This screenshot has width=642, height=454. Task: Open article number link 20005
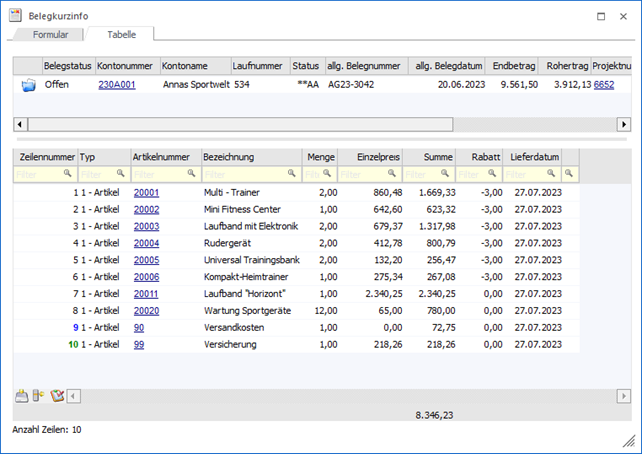click(146, 259)
